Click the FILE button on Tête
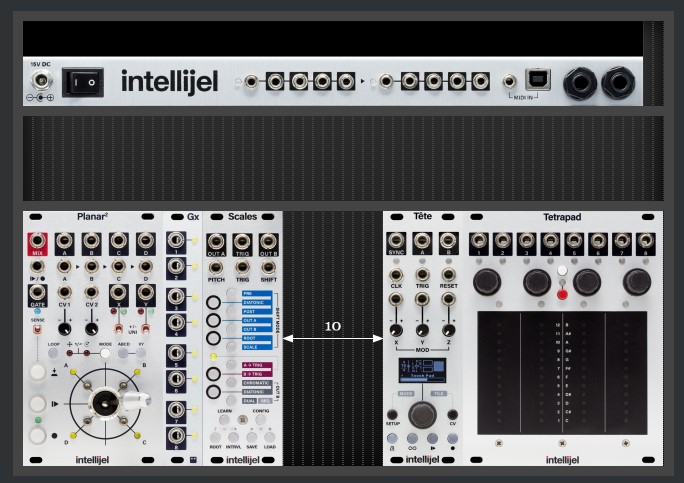The width and height of the screenshot is (684, 483). 438,394
